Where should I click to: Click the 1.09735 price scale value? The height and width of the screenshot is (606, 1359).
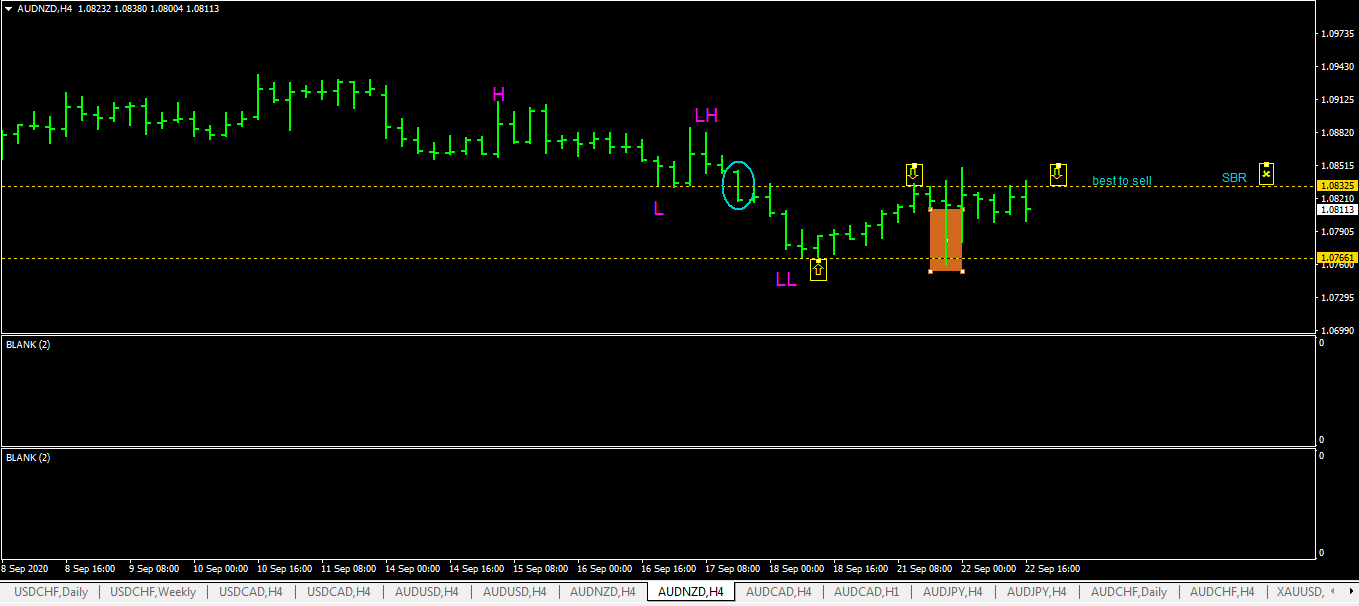click(x=1337, y=33)
